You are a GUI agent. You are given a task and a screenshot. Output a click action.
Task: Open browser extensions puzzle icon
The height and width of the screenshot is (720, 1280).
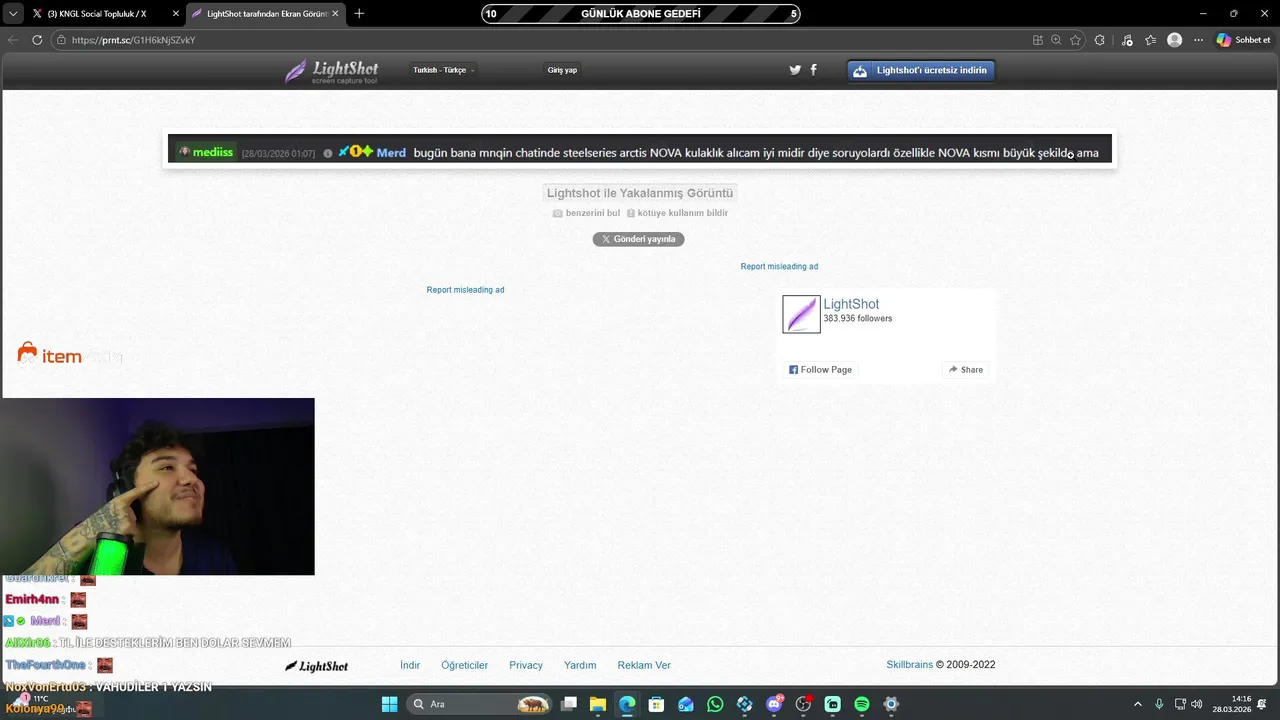(x=1100, y=40)
